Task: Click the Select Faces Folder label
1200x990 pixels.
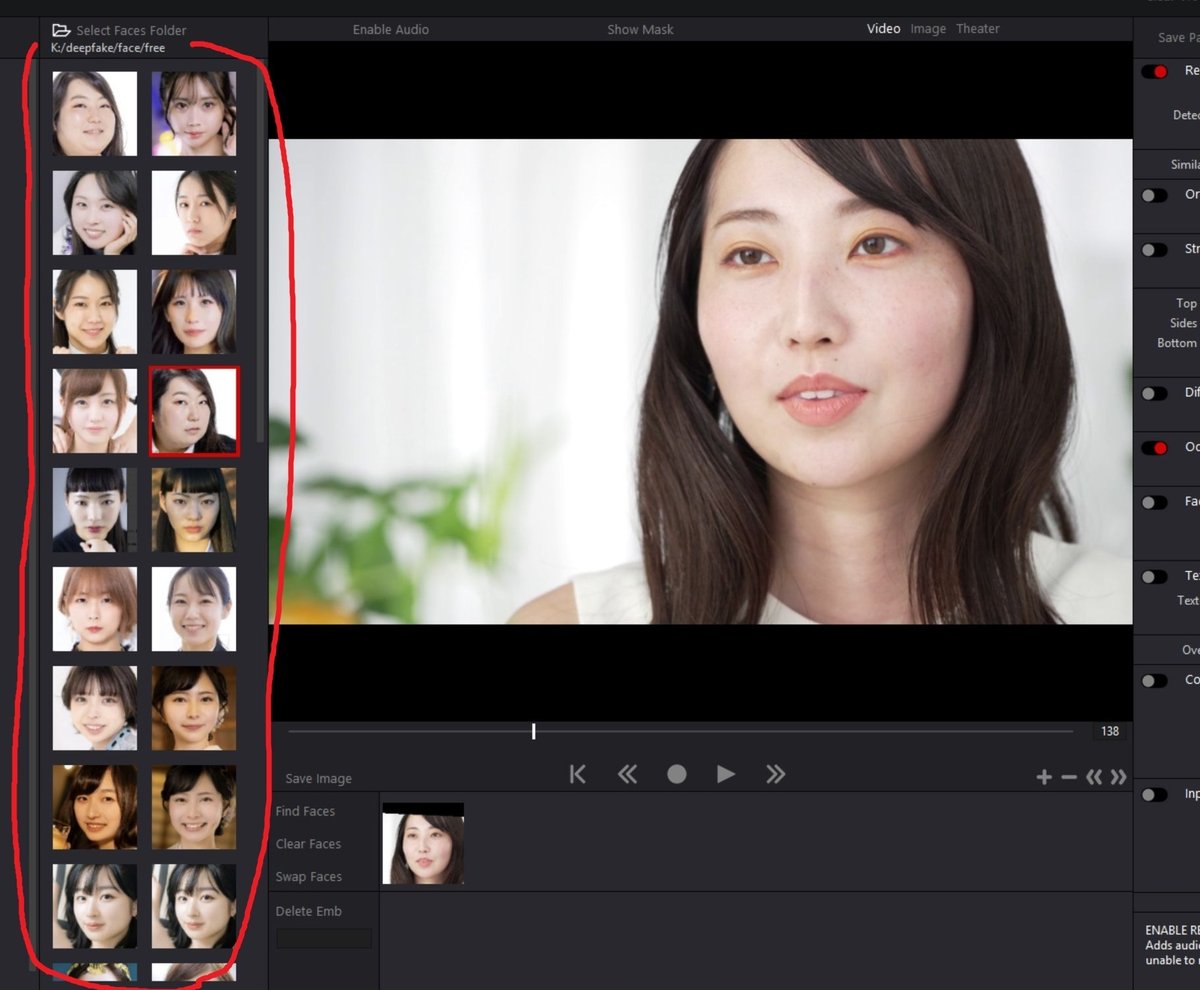Action: [131, 31]
